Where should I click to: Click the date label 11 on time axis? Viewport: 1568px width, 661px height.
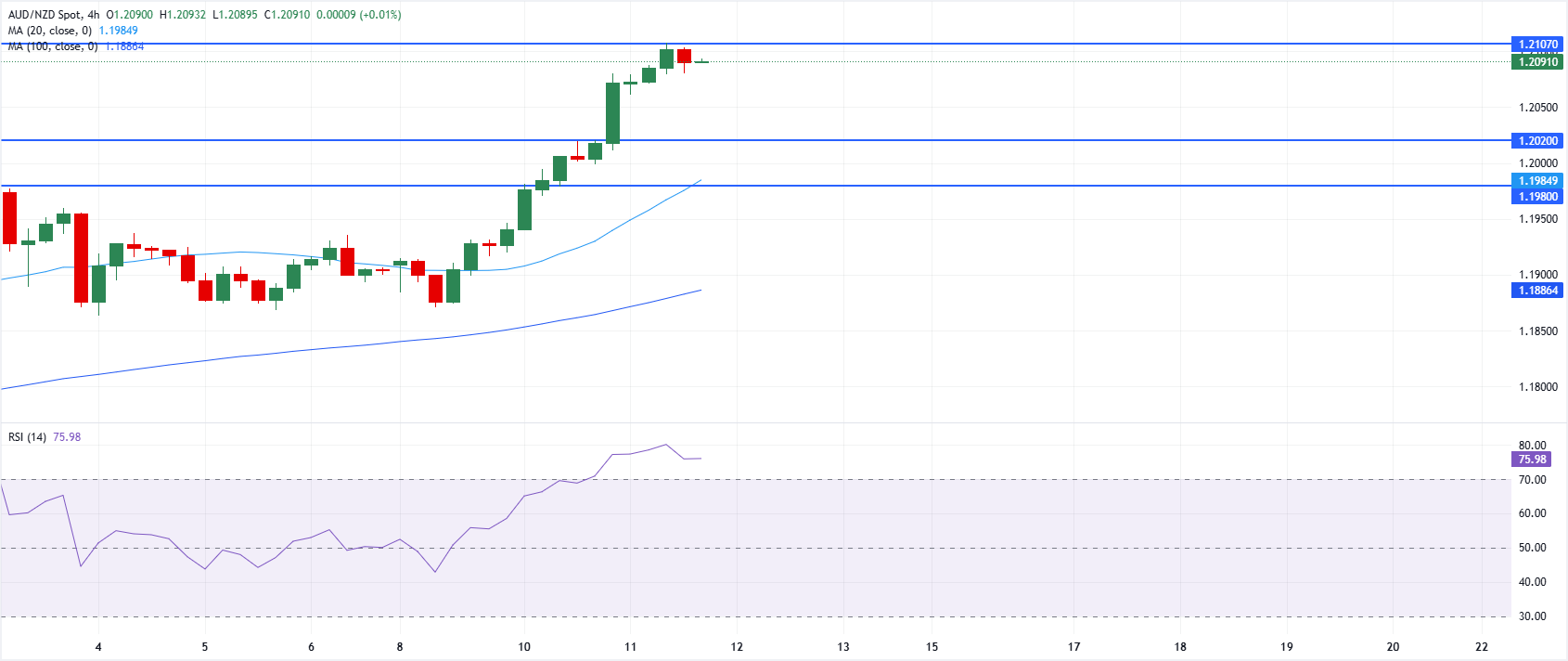(x=630, y=647)
